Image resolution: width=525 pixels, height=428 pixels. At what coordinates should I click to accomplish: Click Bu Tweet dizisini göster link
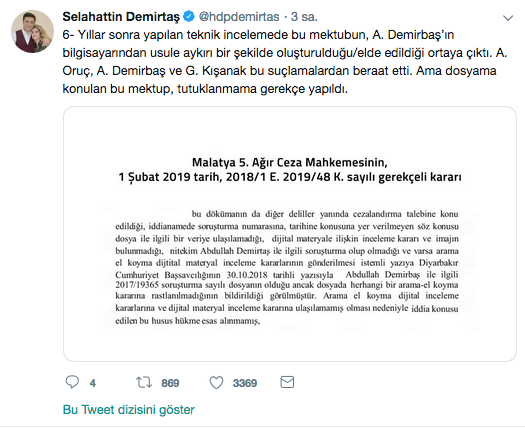tap(129, 410)
